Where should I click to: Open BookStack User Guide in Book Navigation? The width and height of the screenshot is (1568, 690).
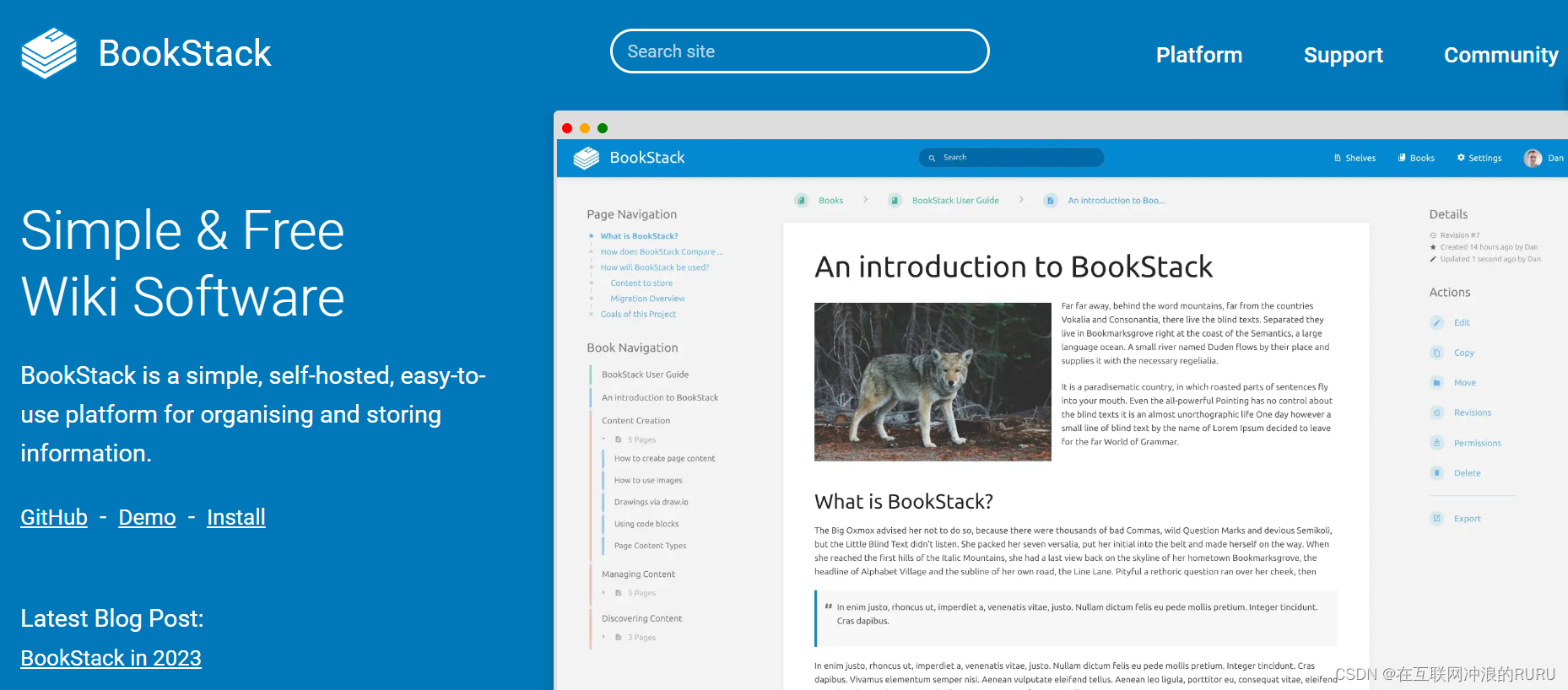[x=645, y=375]
